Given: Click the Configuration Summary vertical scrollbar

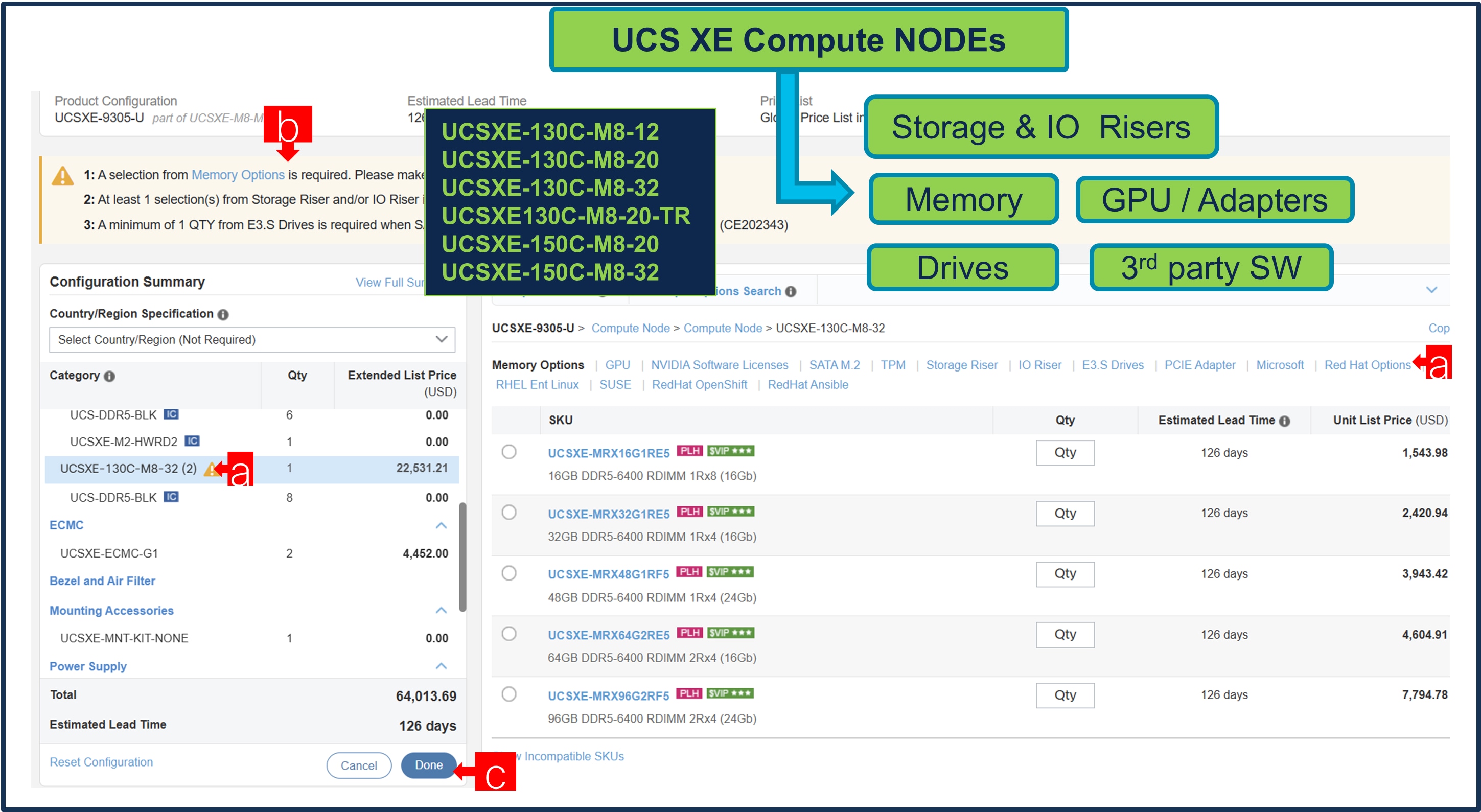Looking at the screenshot, I should point(462,556).
